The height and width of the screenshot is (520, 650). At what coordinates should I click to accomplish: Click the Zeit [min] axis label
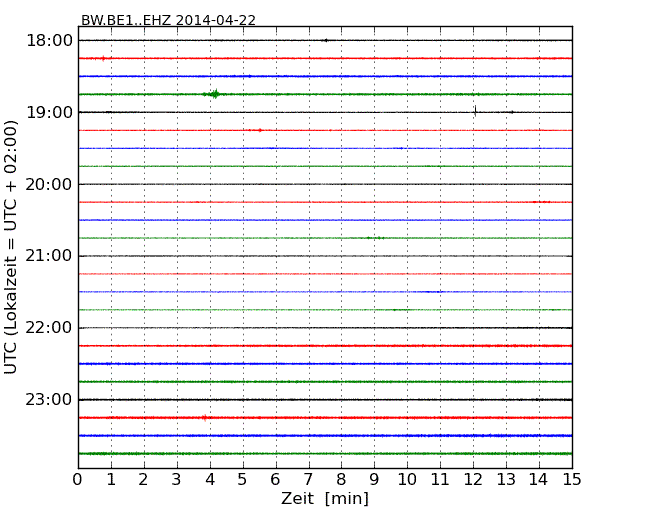click(325, 498)
